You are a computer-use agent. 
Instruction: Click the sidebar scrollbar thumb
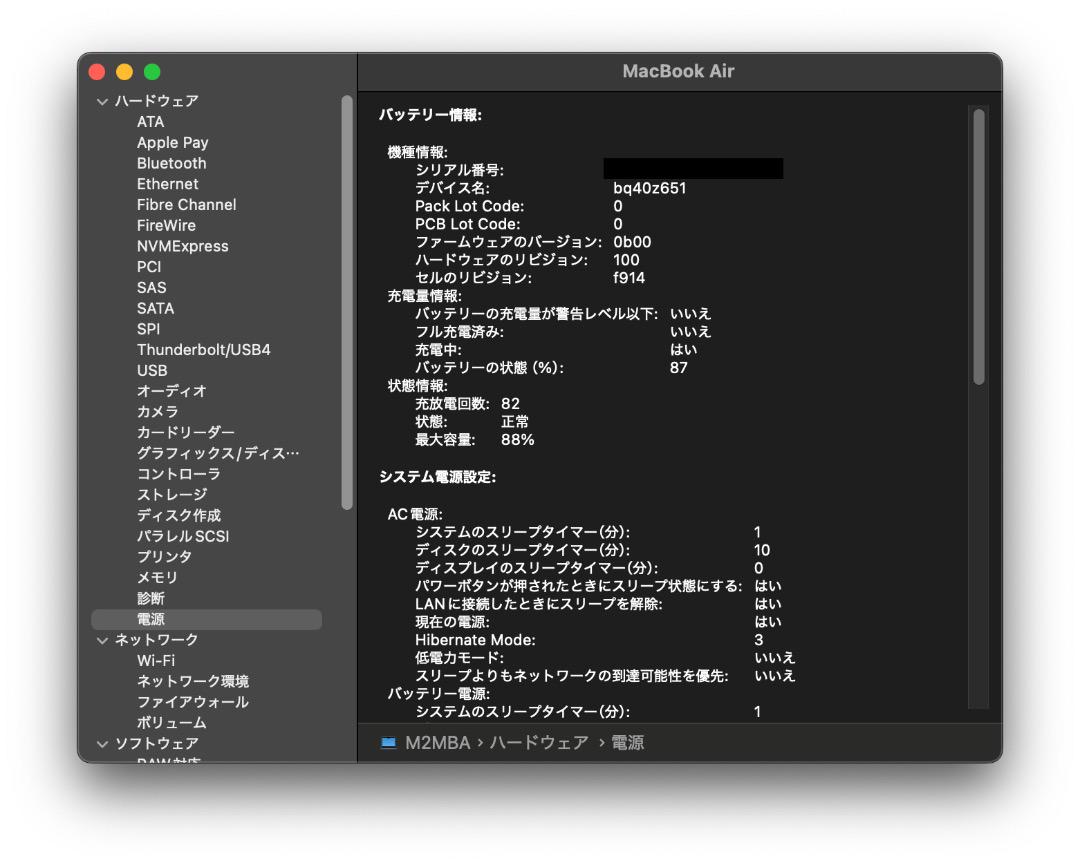(x=347, y=302)
